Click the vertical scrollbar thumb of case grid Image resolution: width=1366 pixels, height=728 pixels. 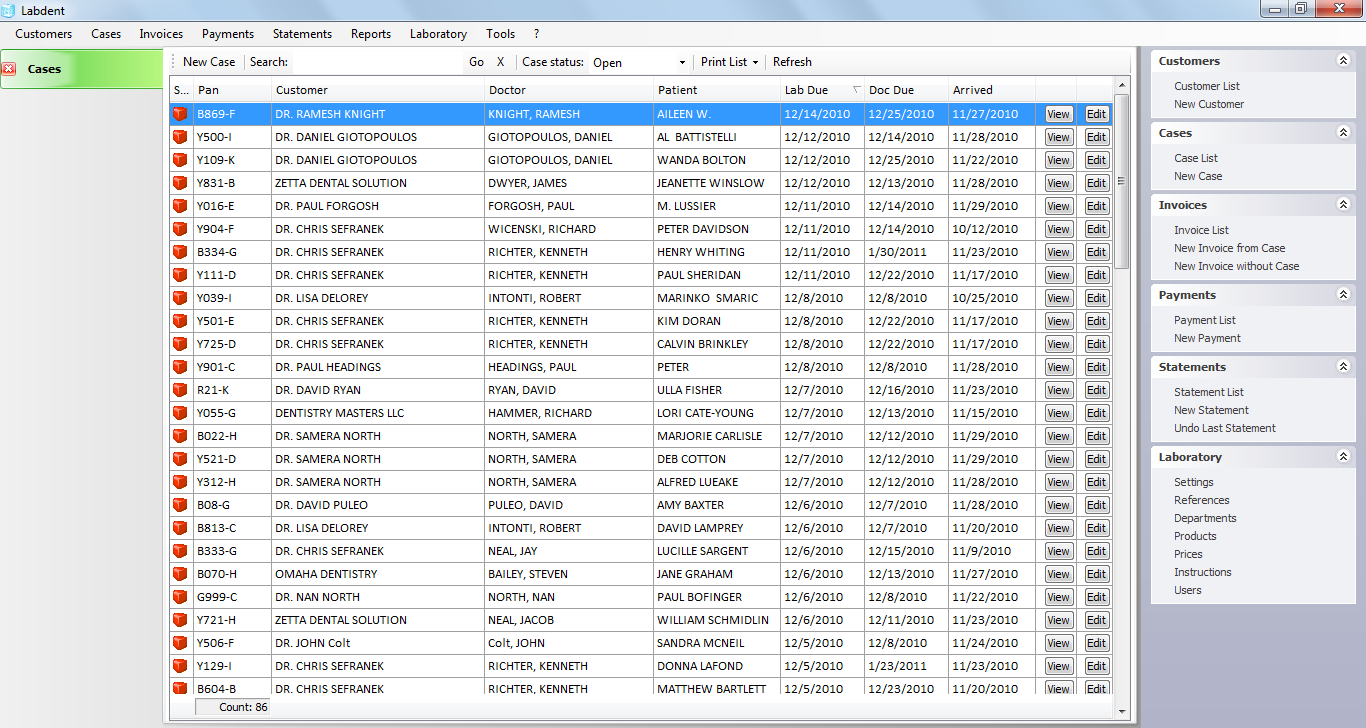point(1121,181)
